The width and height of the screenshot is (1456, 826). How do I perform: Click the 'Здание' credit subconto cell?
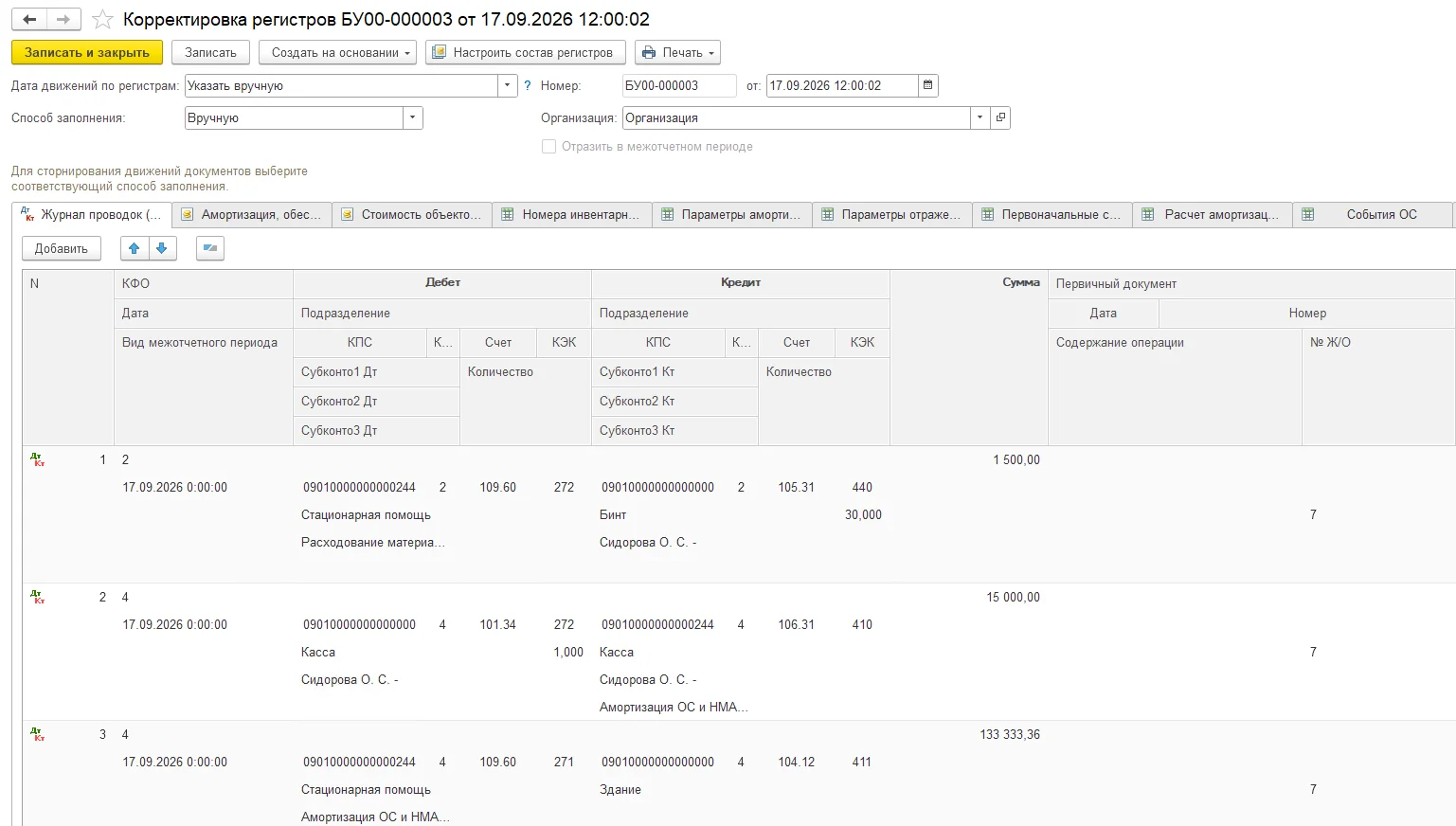[620, 790]
